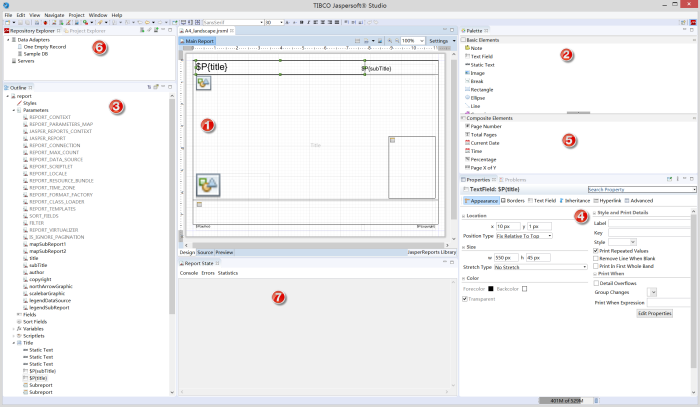Toggle the Transparent checkbox
This screenshot has height=407, width=700.
tap(462, 298)
